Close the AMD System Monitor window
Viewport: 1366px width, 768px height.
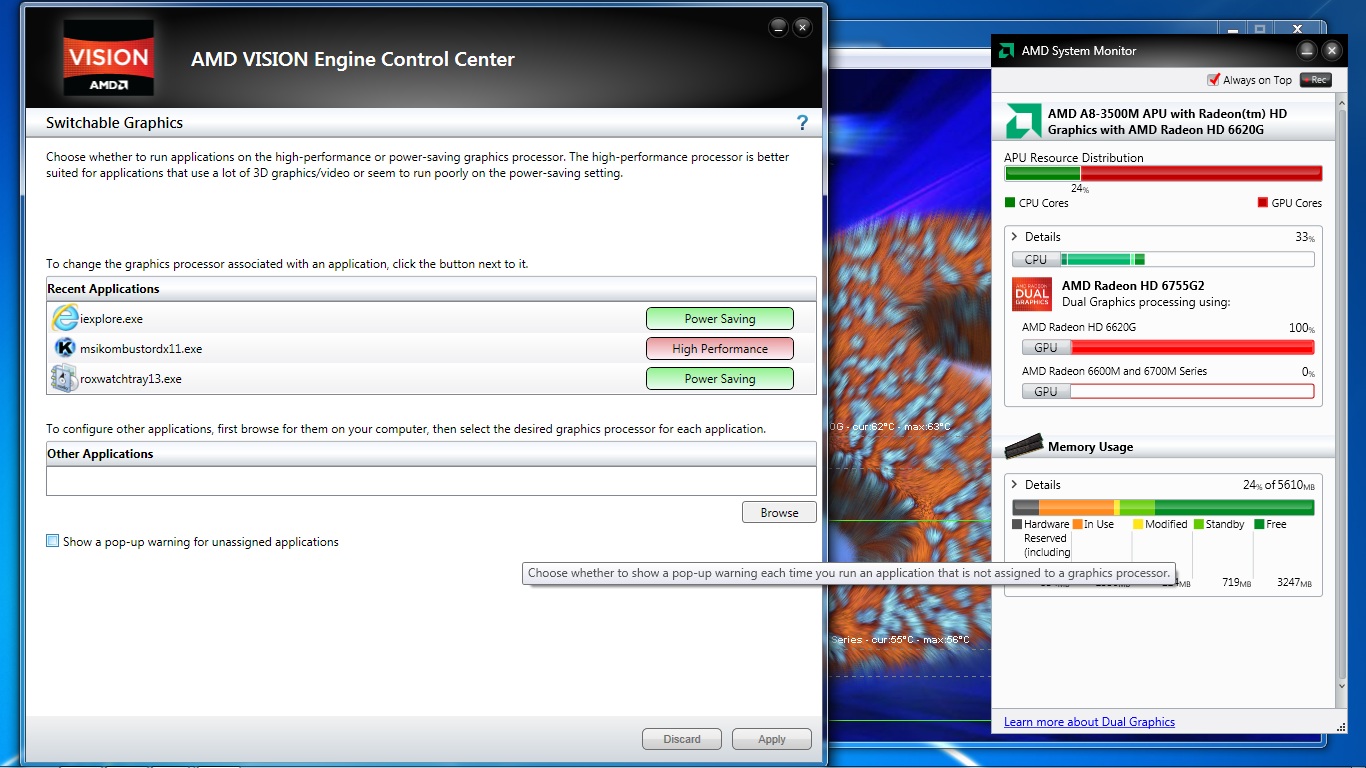pos(1331,50)
